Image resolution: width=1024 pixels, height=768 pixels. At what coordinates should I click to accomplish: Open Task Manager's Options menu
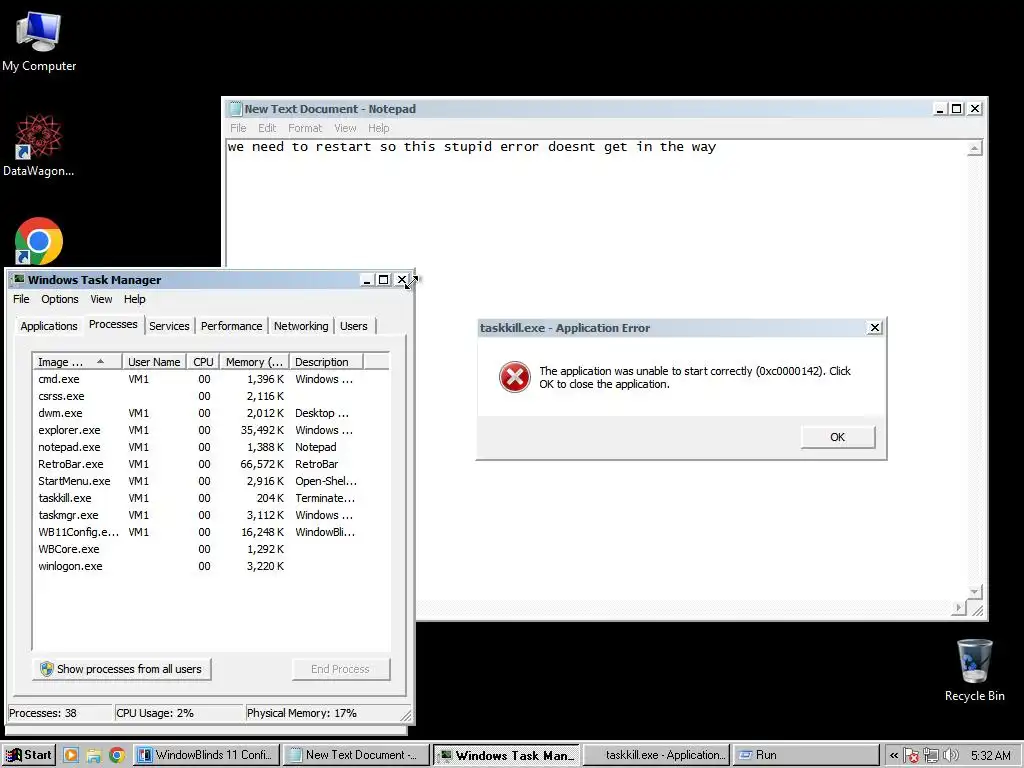pyautogui.click(x=59, y=299)
